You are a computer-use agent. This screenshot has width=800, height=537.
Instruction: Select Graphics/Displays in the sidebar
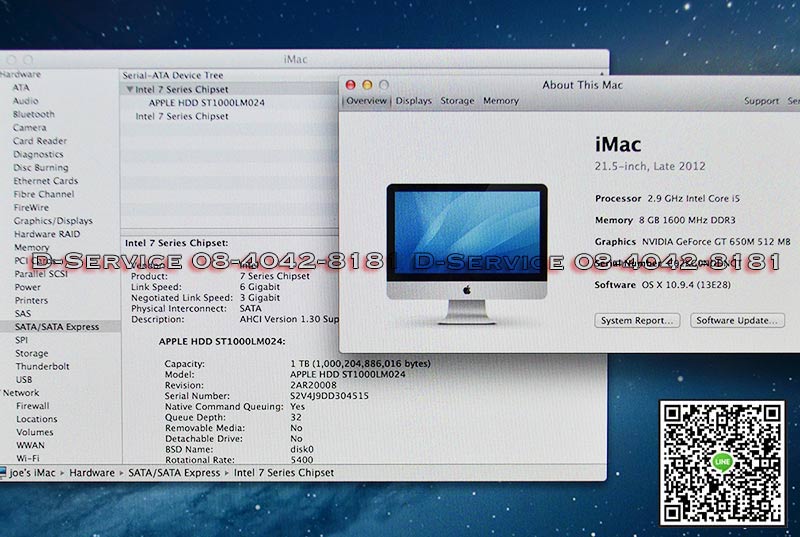[x=53, y=220]
